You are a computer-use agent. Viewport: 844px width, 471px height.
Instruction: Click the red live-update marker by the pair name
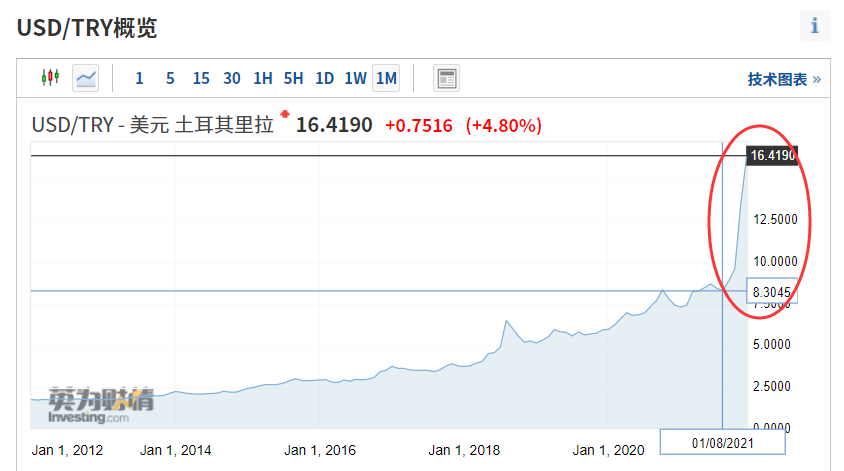[285, 114]
